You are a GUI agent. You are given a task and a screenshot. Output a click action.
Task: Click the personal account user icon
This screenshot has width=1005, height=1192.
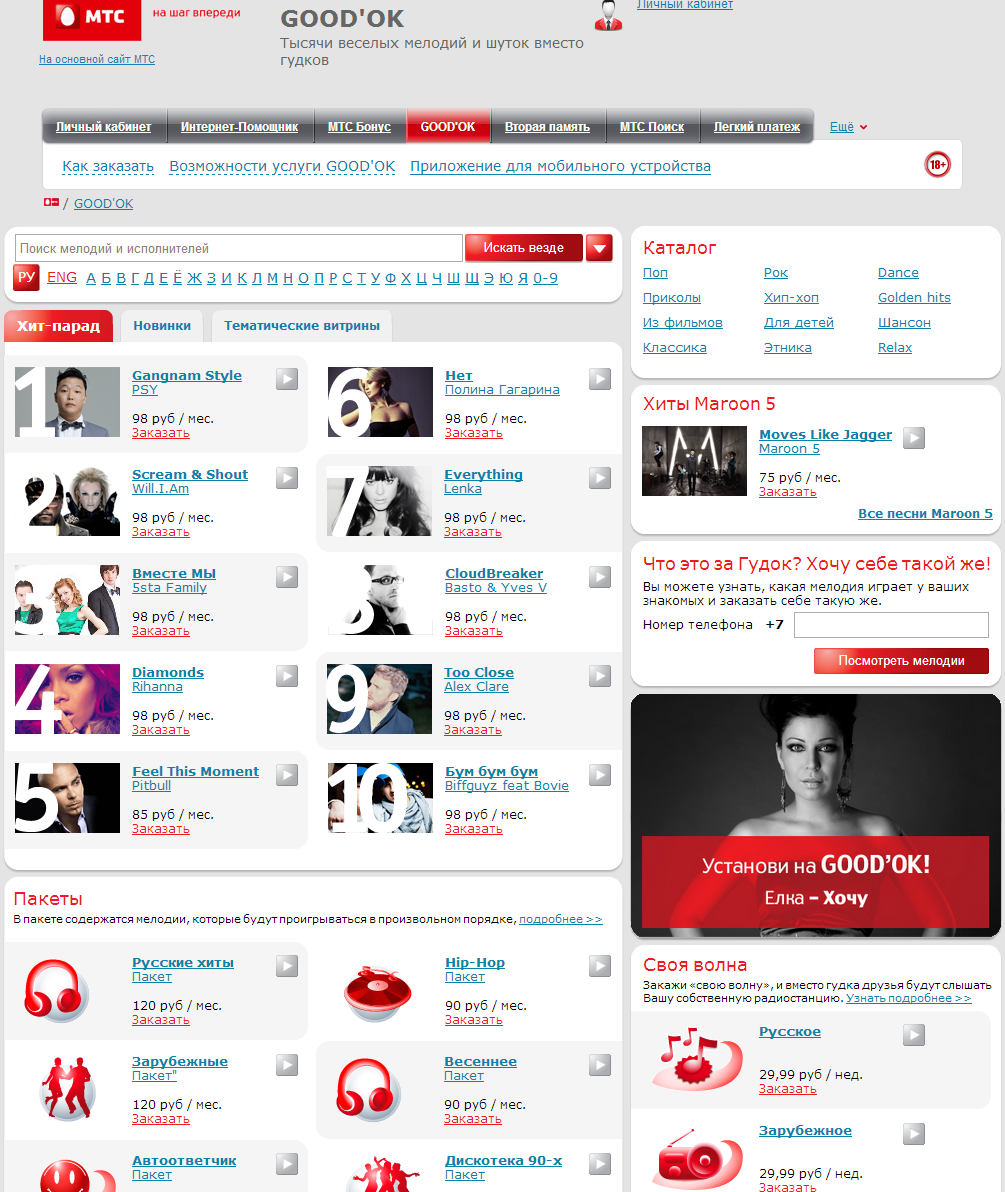click(x=607, y=16)
